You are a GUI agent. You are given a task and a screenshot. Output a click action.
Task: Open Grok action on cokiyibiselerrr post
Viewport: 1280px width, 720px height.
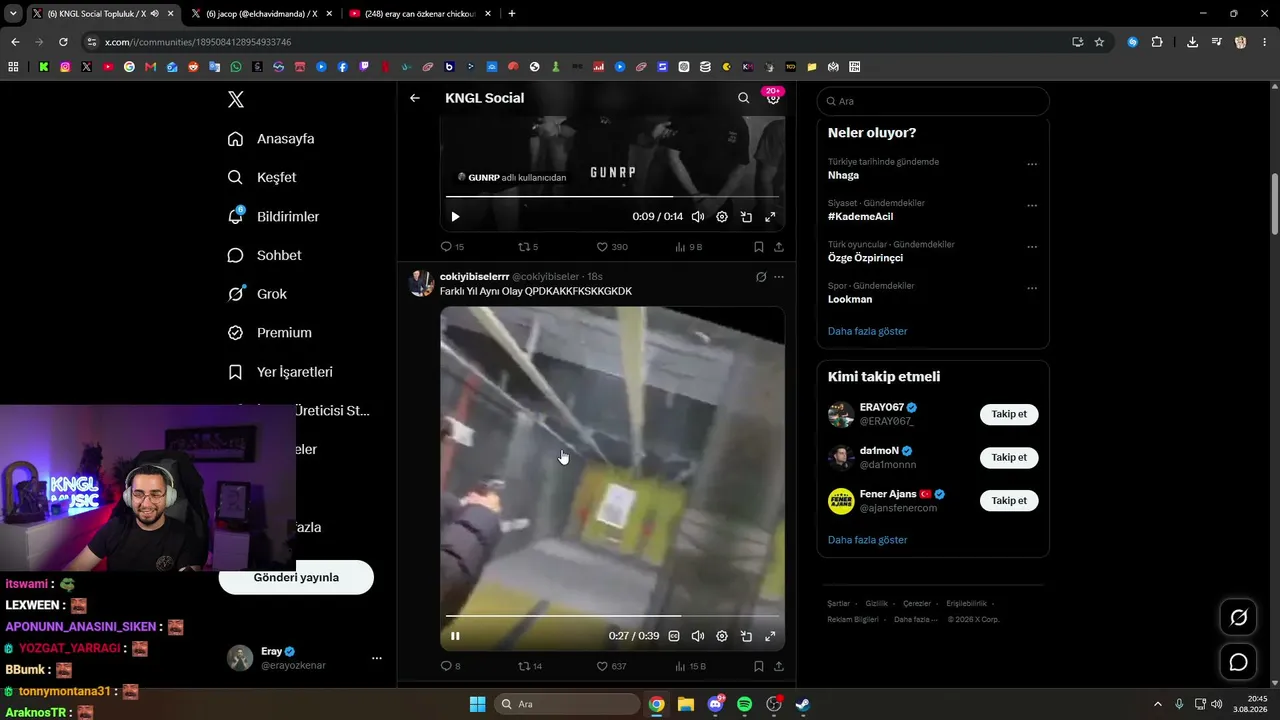761,277
